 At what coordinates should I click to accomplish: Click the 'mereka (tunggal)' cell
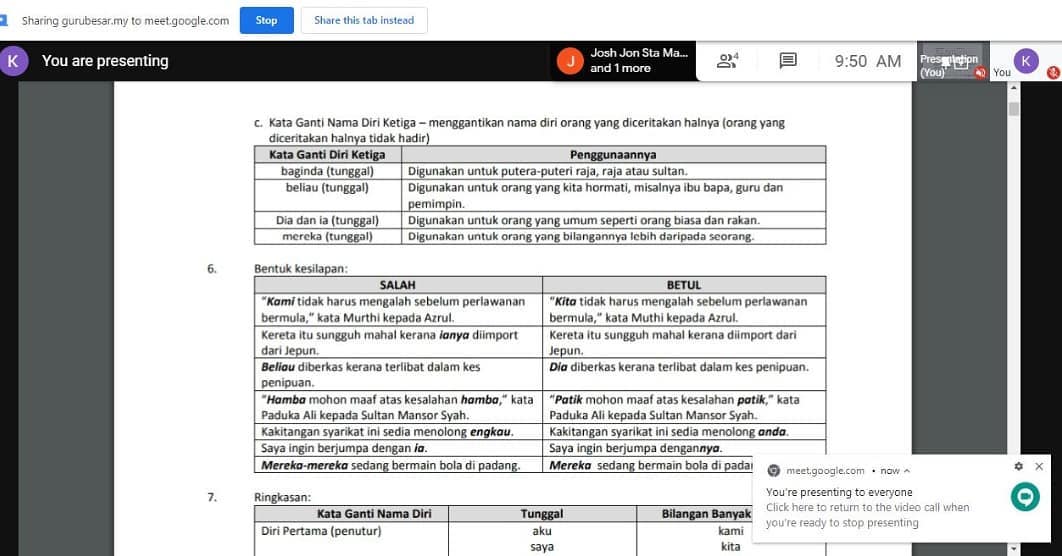(327, 236)
